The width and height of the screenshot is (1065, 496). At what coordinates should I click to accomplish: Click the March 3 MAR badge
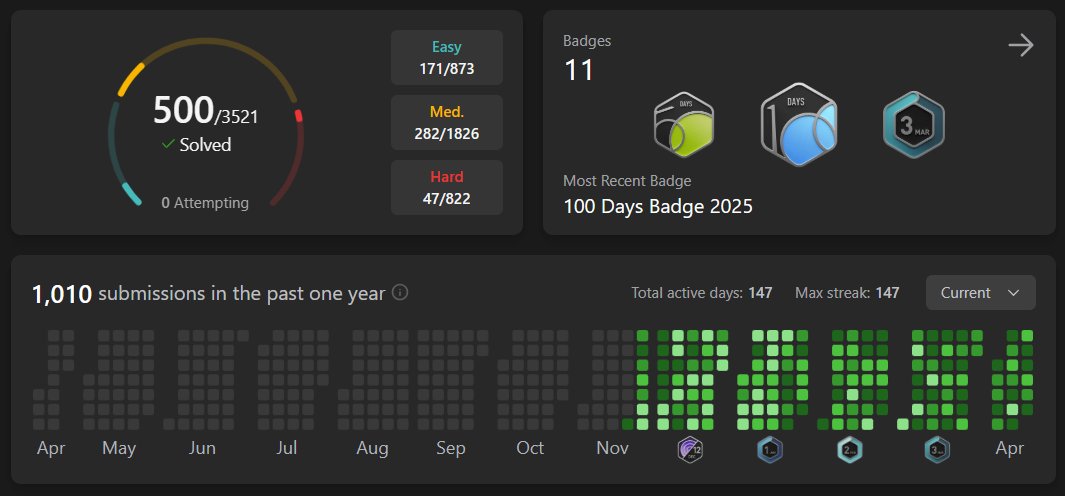pos(914,124)
